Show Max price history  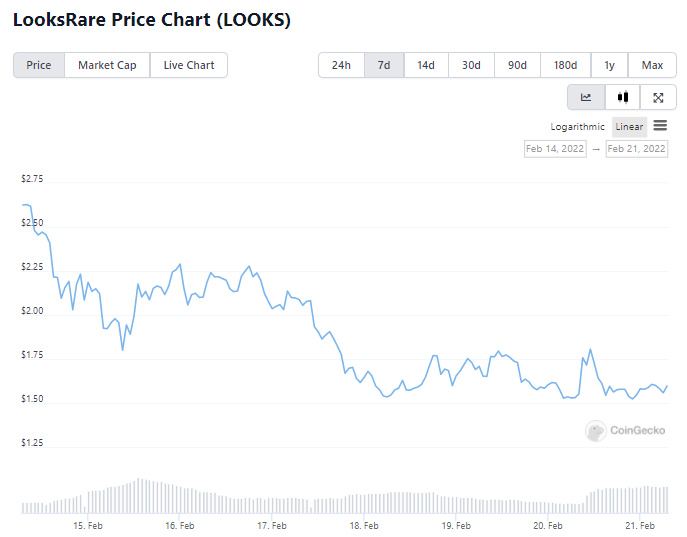(652, 65)
